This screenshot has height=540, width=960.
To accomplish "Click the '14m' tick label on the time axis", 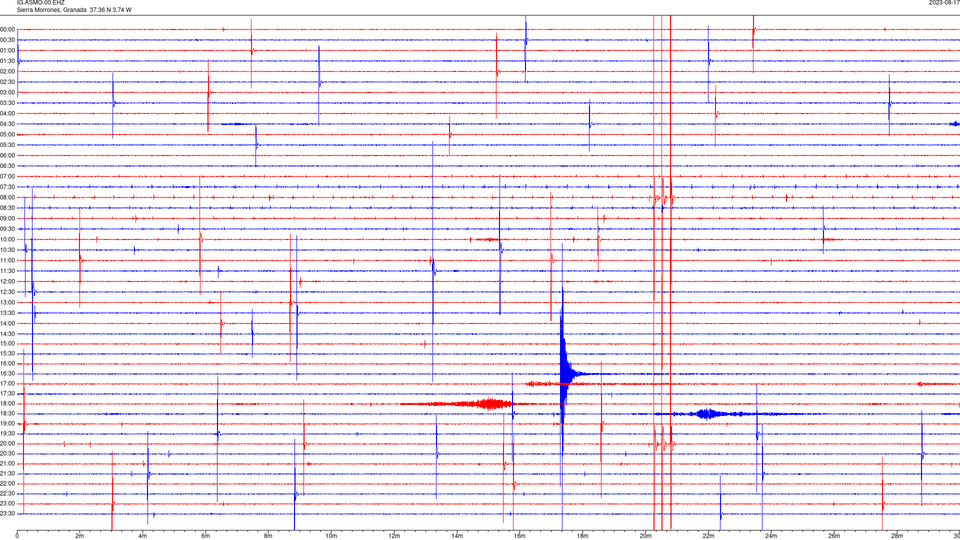I will coord(457,536).
